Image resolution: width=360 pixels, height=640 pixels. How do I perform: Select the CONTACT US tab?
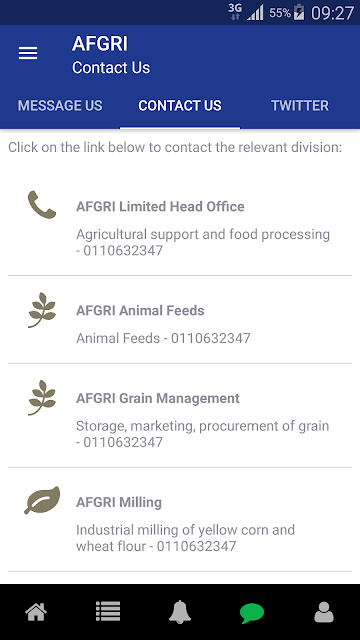(x=180, y=106)
